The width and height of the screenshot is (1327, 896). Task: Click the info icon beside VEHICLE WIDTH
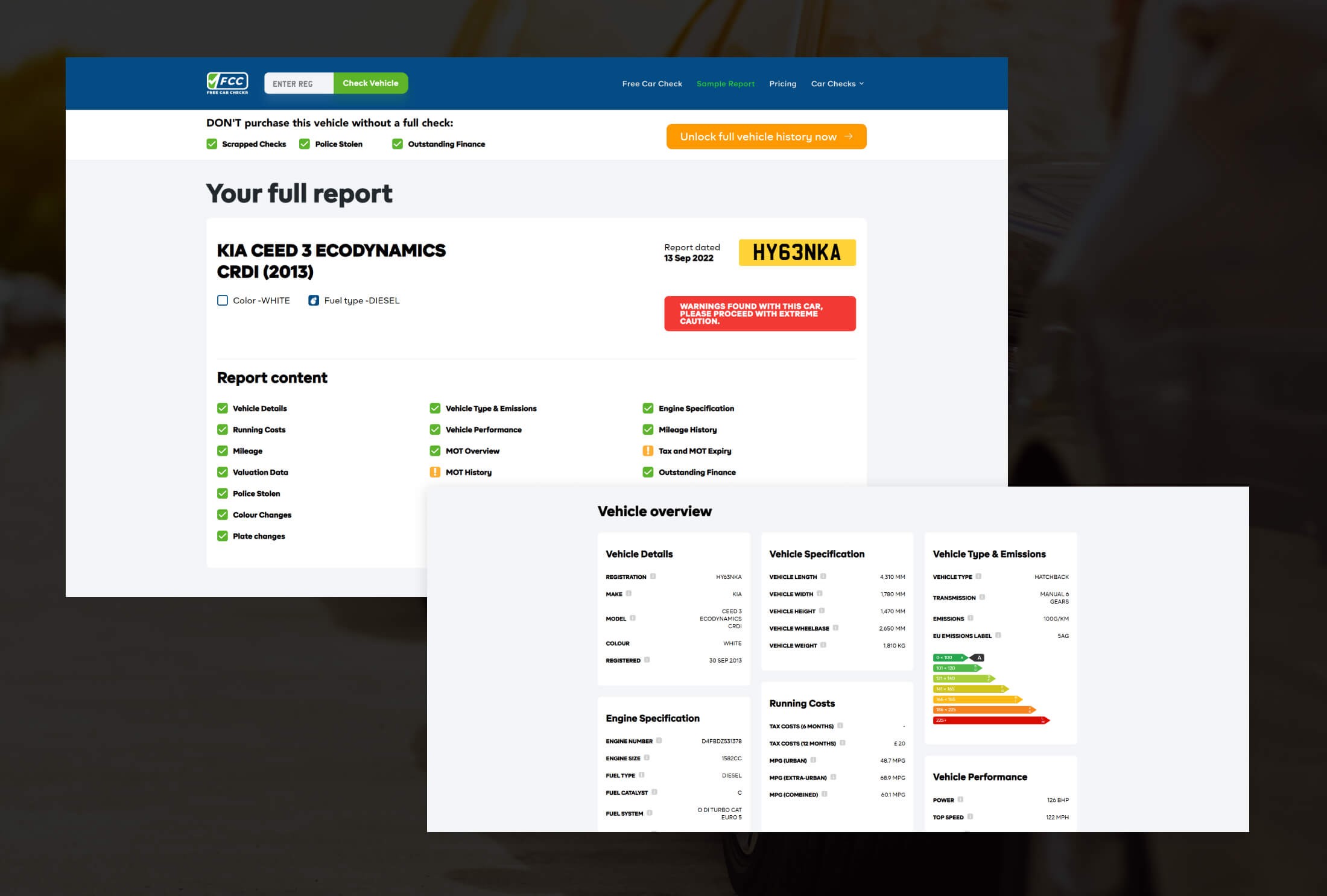(820, 593)
